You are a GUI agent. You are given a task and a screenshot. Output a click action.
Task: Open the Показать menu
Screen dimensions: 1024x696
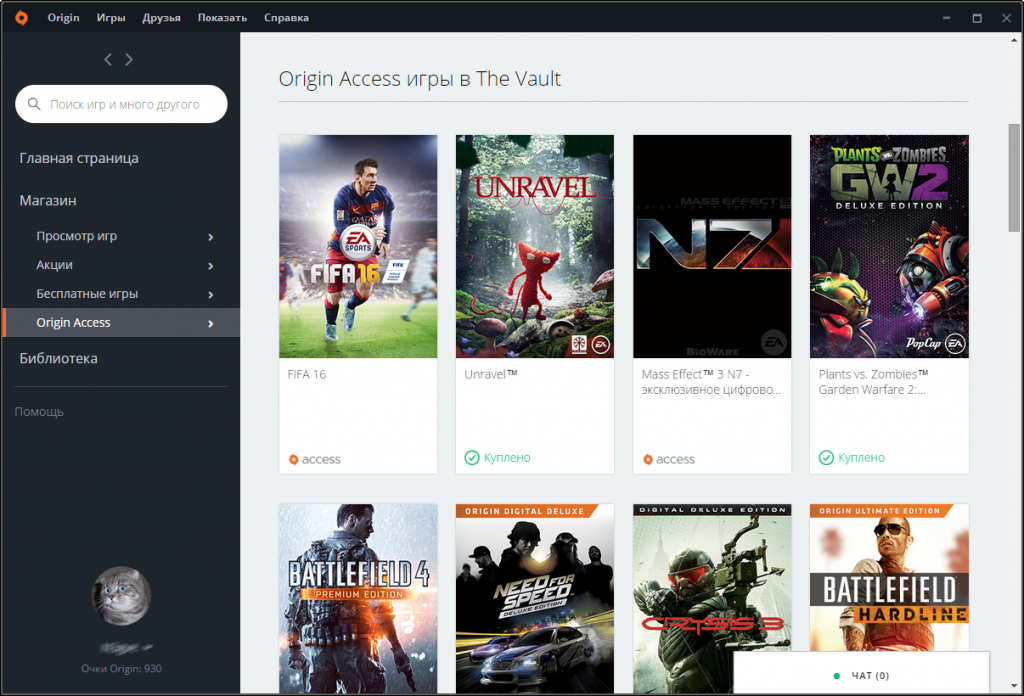click(x=222, y=18)
